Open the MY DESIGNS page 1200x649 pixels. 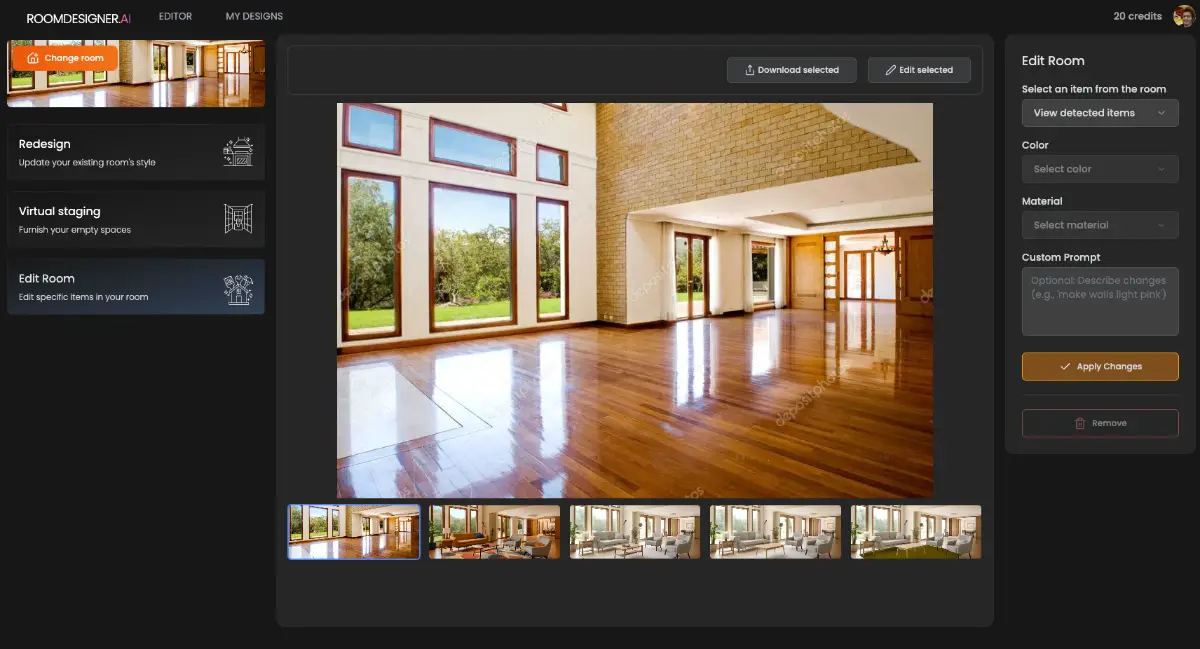(254, 16)
